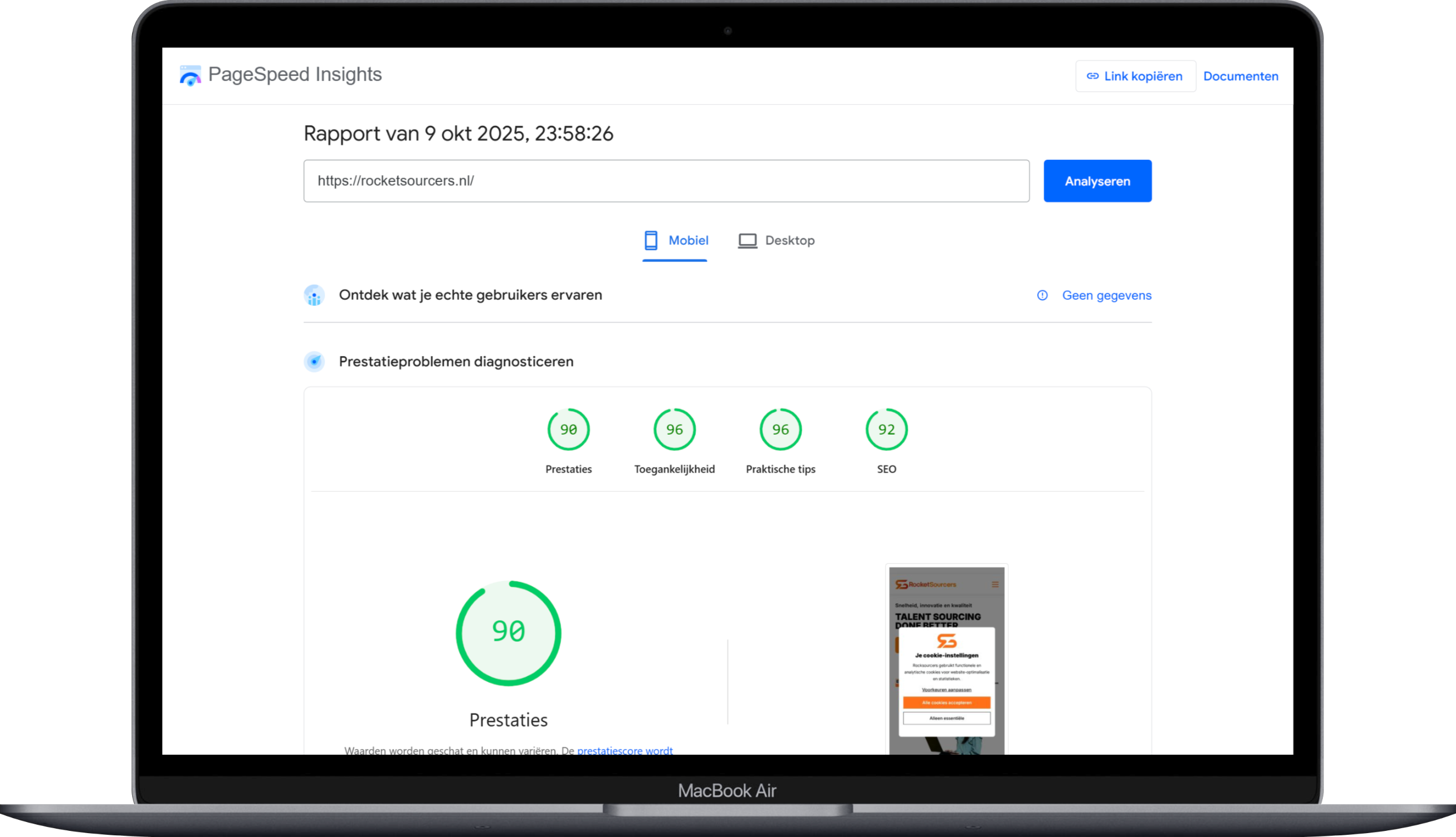Select the 96 Praktische tips gauge
This screenshot has height=837, width=1456.
point(780,430)
